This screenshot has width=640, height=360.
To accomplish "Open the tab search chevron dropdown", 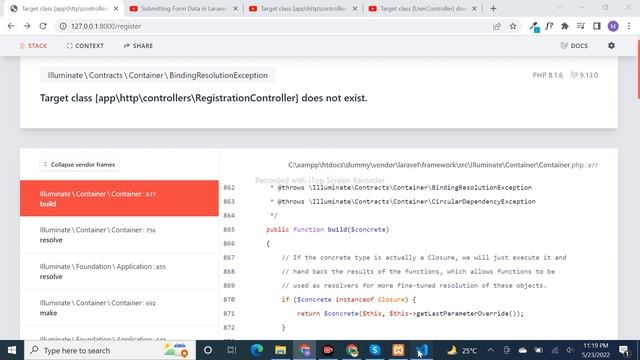I will pos(559,7).
